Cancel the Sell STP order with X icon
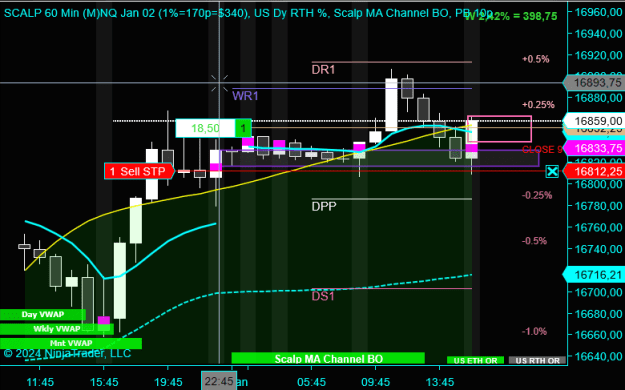This screenshot has width=625, height=390. point(552,172)
